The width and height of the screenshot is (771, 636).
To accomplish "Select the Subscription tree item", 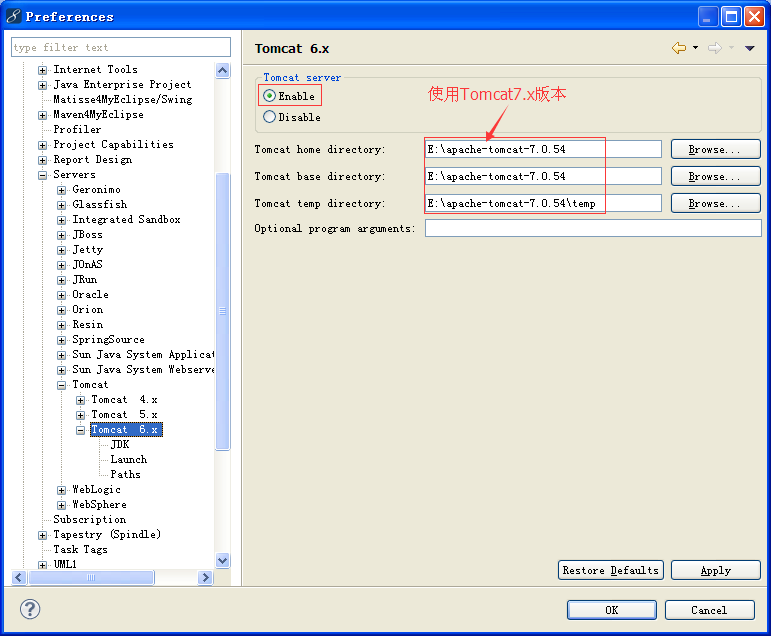I will click(x=89, y=519).
